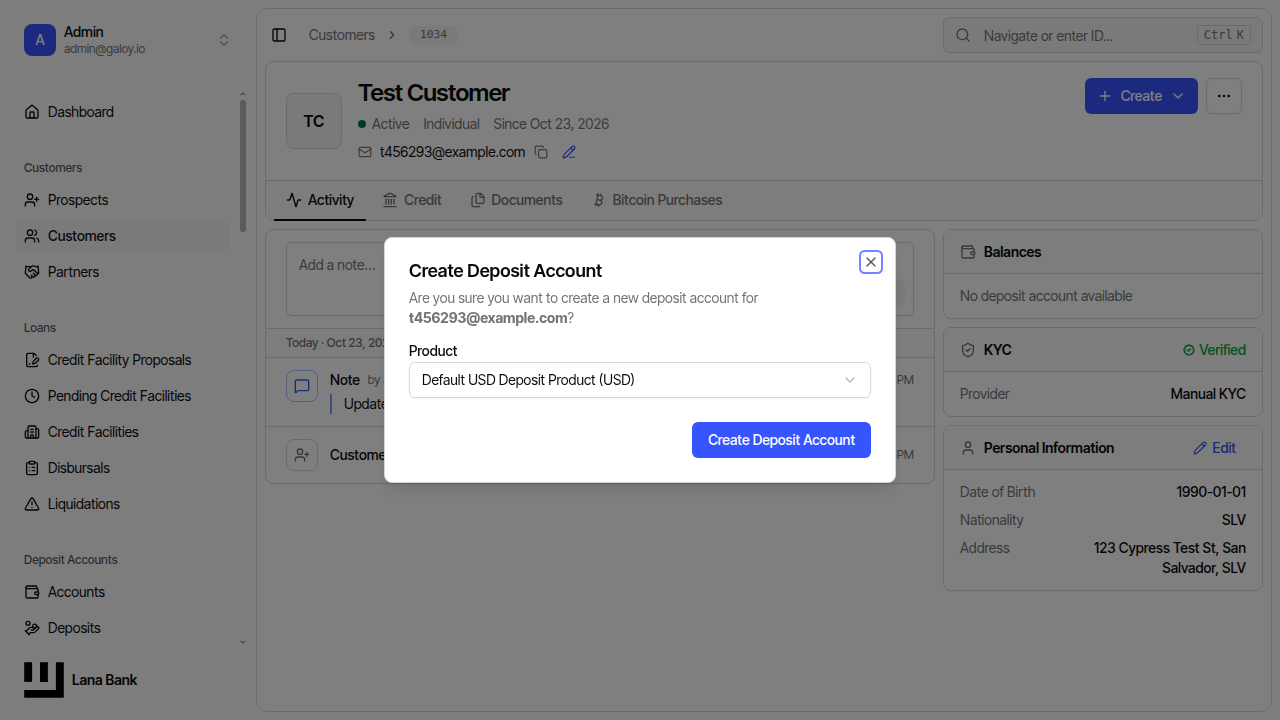Click the Manual KYC provider value
This screenshot has height=720, width=1280.
click(1208, 394)
